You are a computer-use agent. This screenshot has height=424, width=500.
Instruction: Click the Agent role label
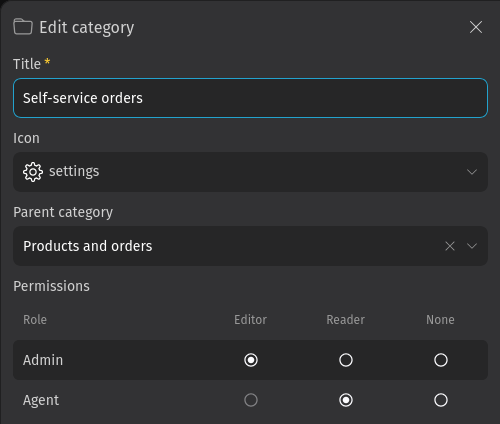click(x=41, y=401)
